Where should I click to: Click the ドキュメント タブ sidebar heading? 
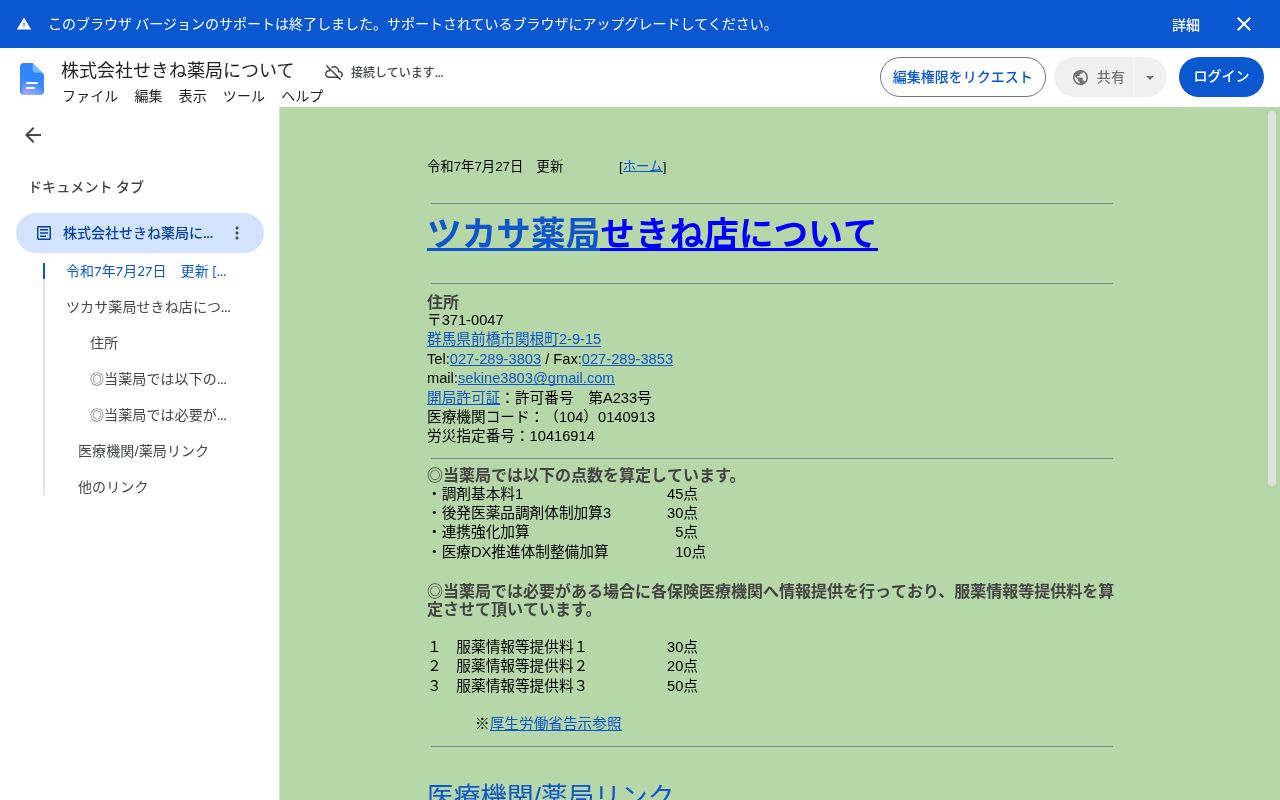click(x=86, y=187)
